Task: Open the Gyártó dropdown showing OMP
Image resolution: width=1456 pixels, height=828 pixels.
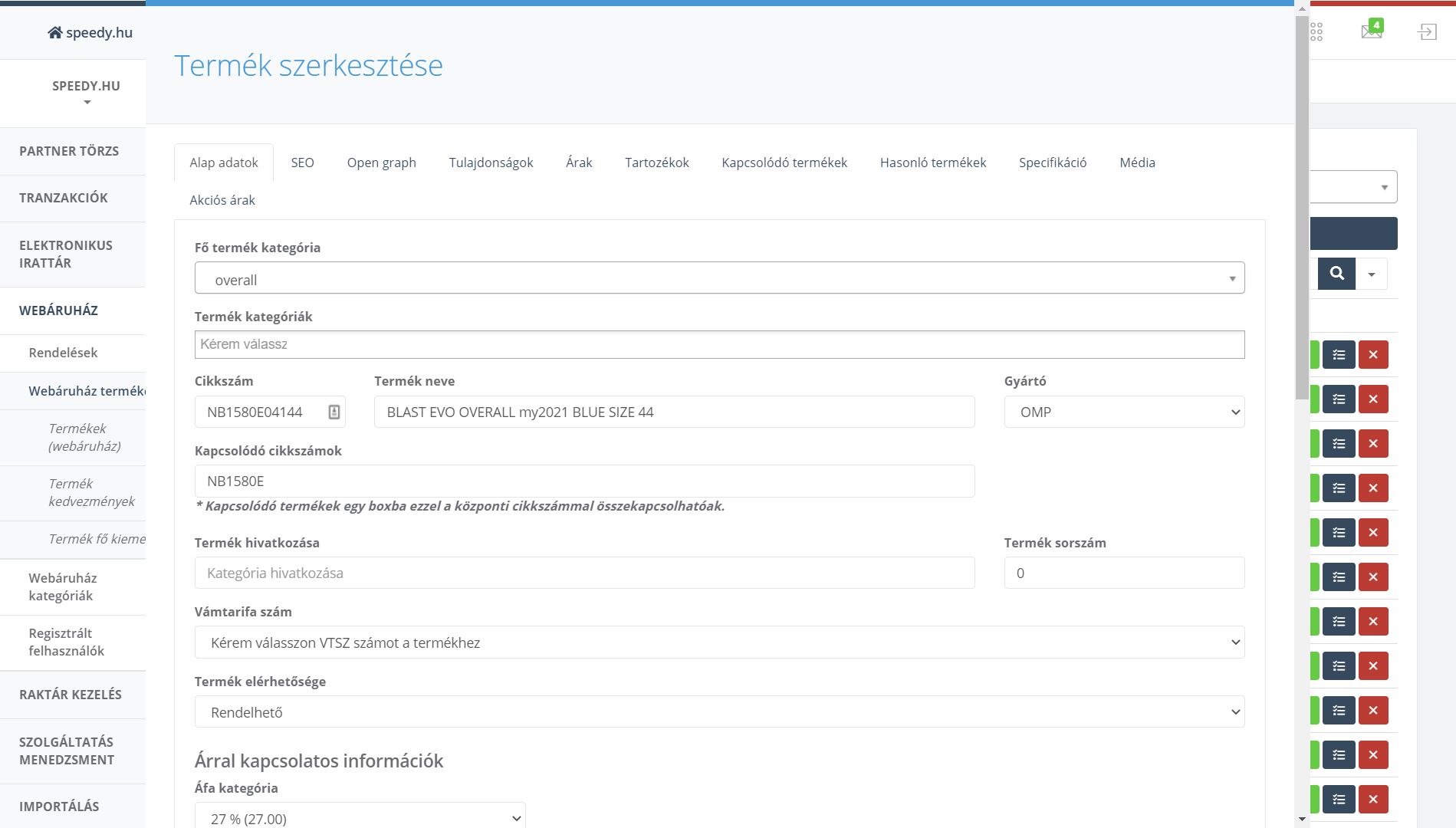Action: coord(1124,412)
